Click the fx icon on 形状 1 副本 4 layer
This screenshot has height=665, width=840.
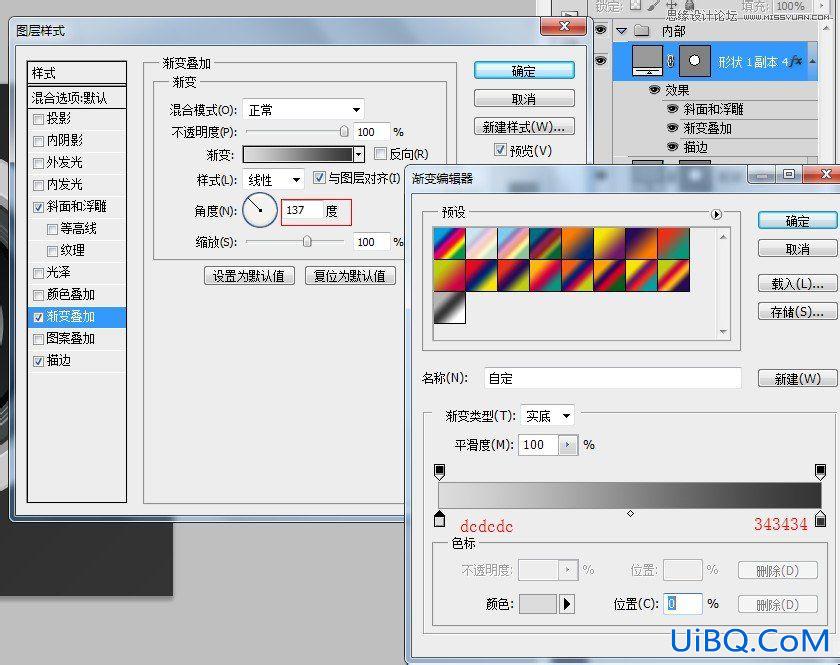point(795,61)
